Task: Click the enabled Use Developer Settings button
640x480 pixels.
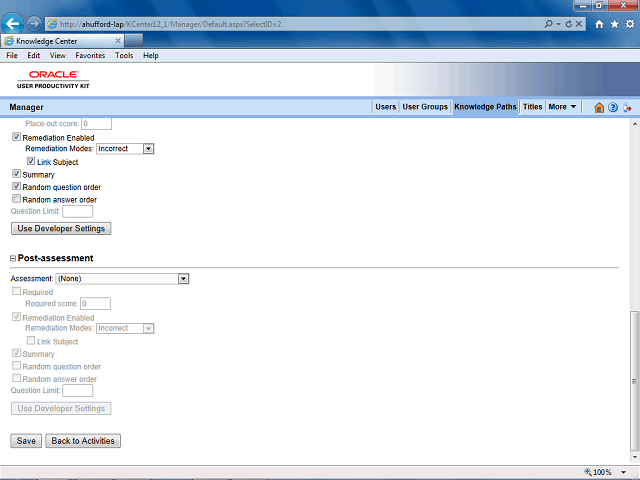Action: (61, 229)
